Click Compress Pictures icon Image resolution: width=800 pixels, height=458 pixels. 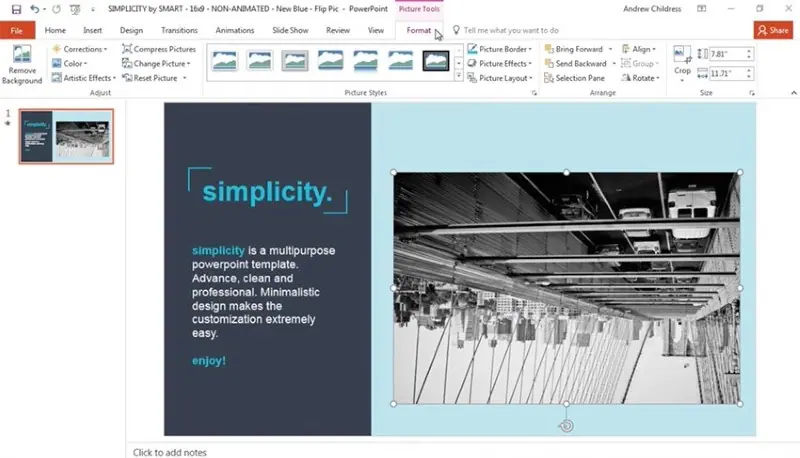click(x=127, y=49)
